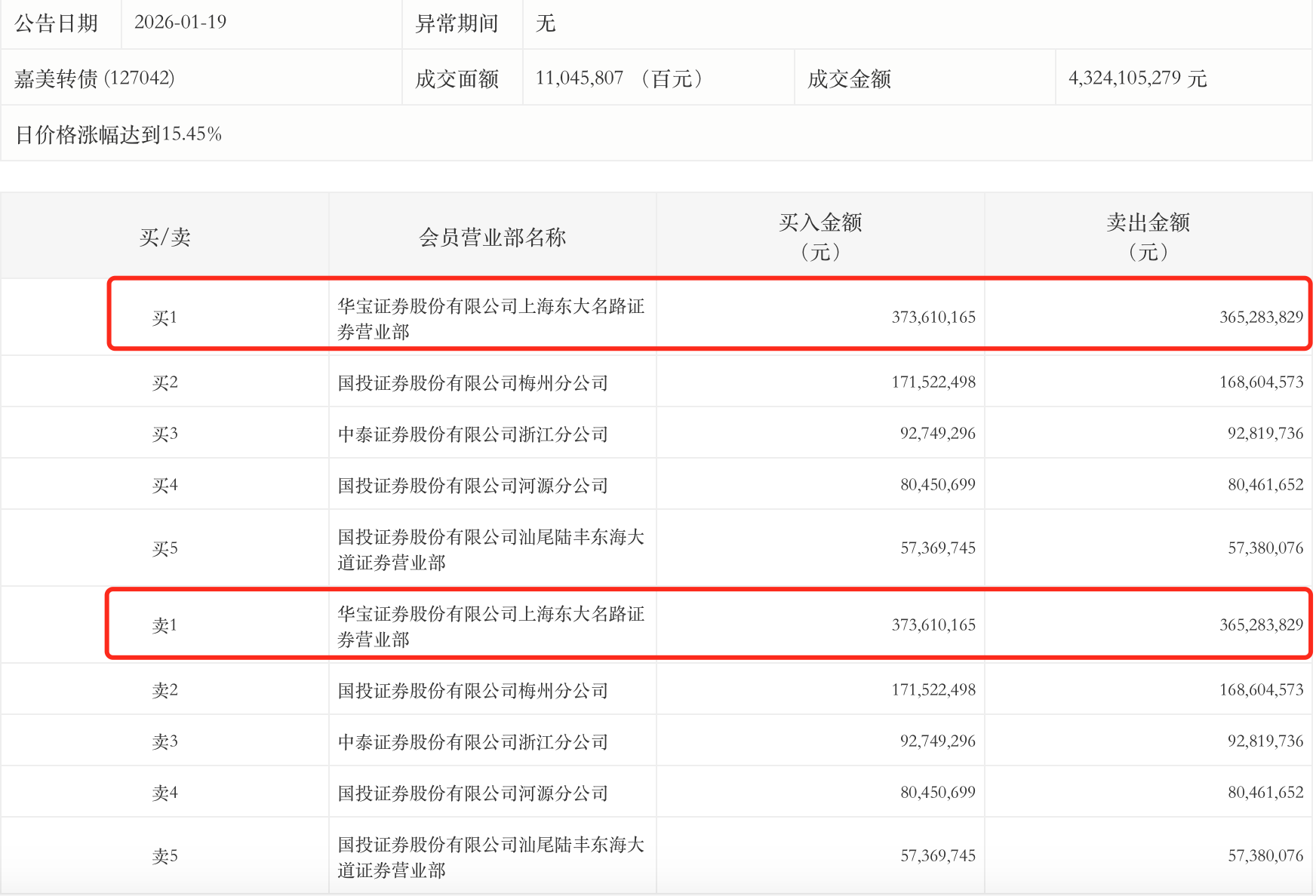
Task: Open 国投证券汕尾陆丰 branch in 买5 row
Action: 490,549
